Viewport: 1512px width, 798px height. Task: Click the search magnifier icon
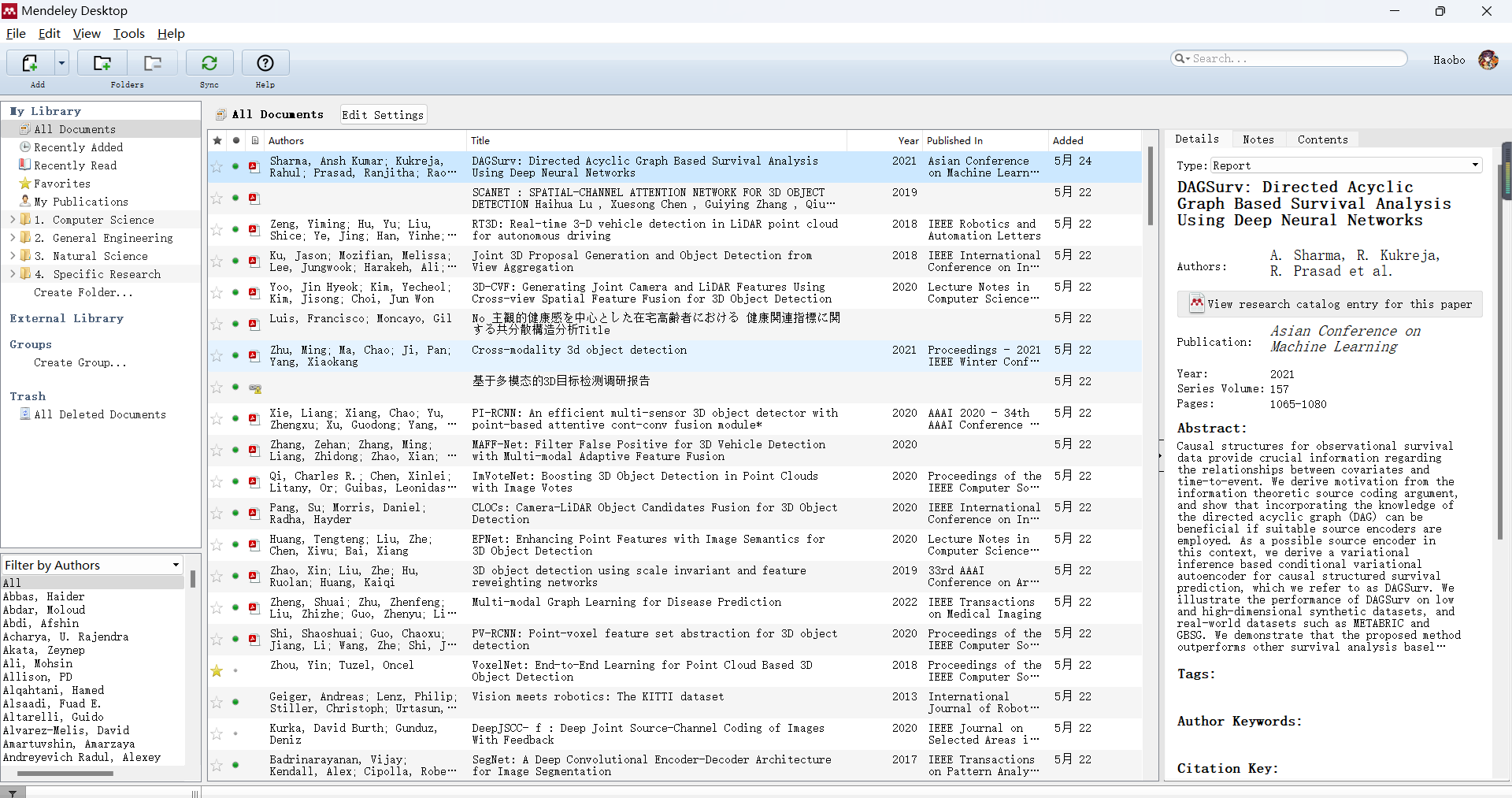click(1181, 58)
